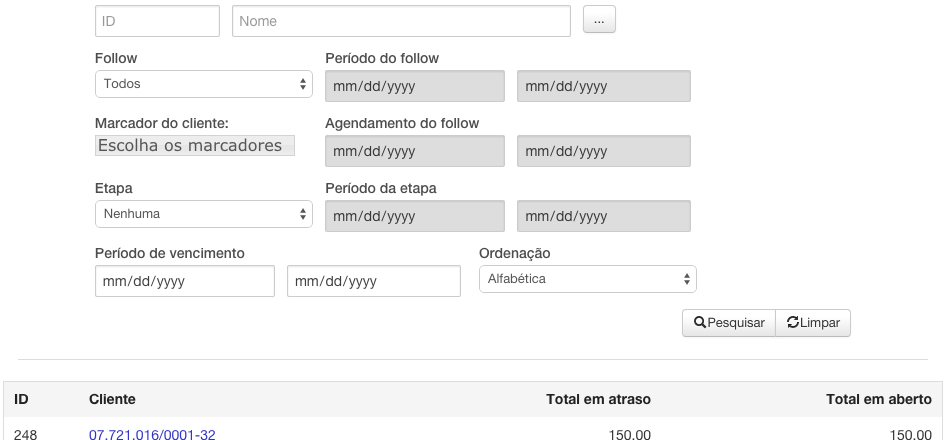Click Agendamento do follow end date
This screenshot has width=951, height=440.
(603, 151)
